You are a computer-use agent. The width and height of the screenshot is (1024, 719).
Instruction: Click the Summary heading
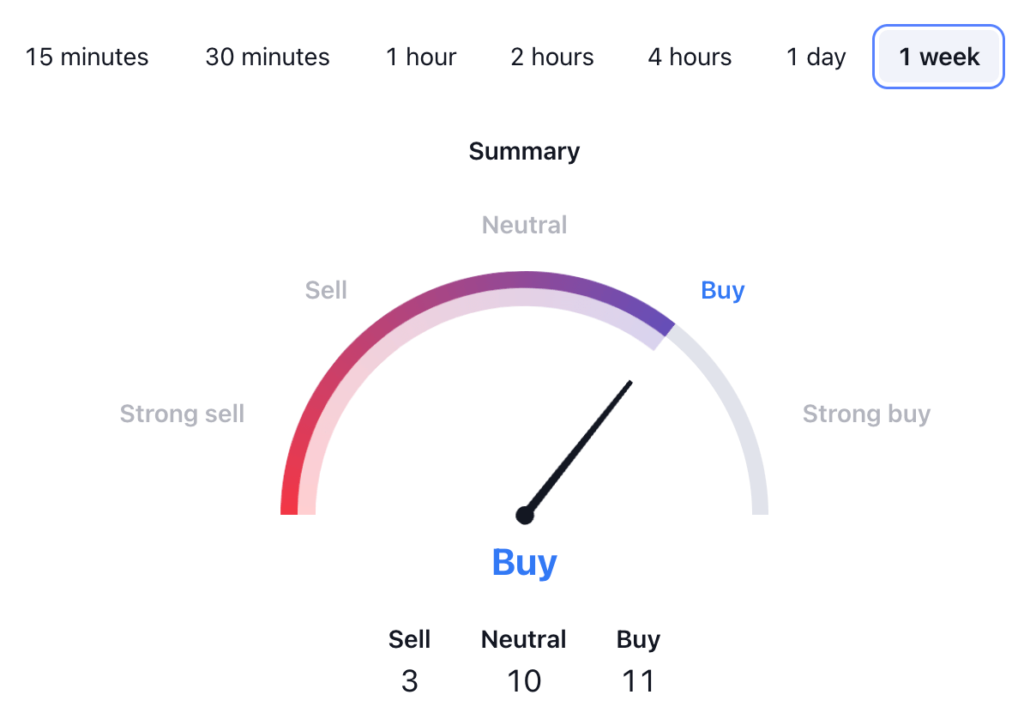pos(524,151)
